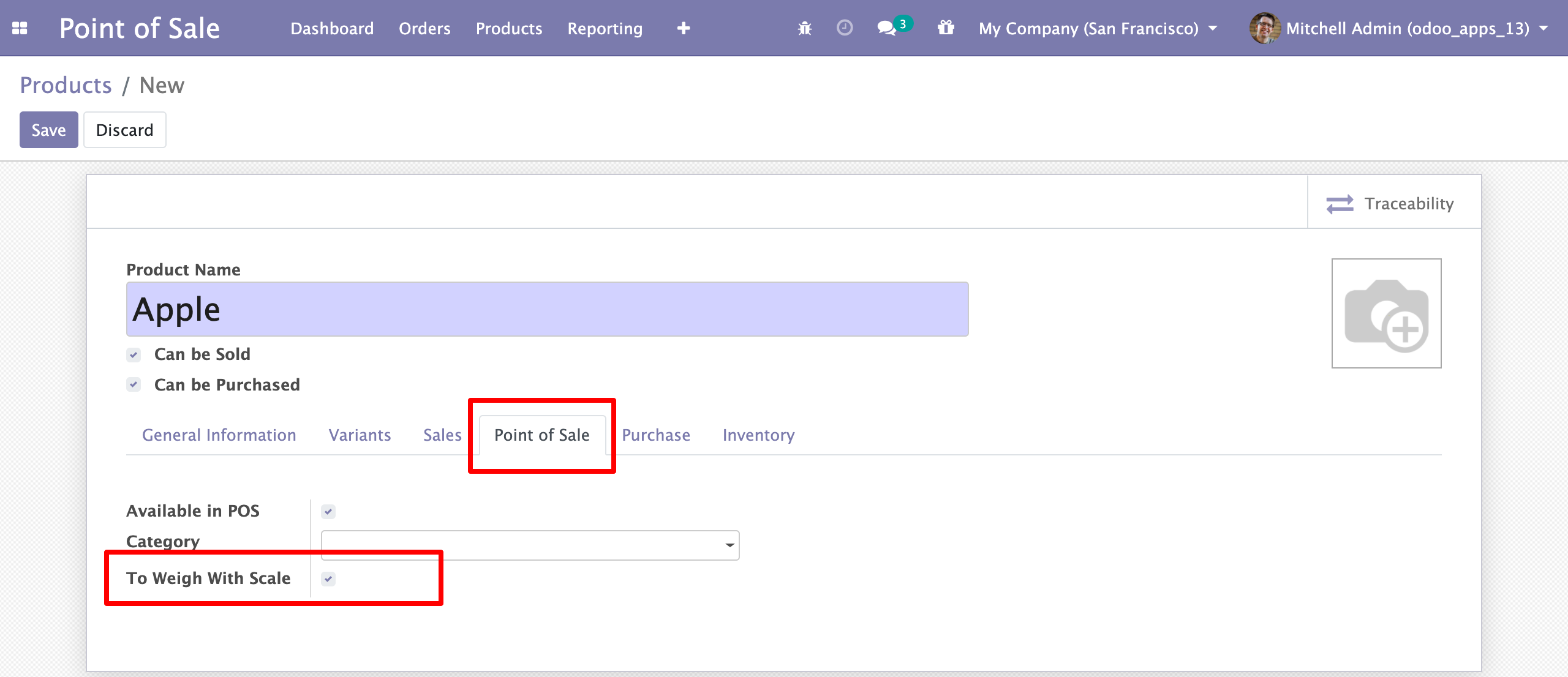Toggle the Can be Purchased checkbox
The height and width of the screenshot is (677, 1568).
(134, 385)
